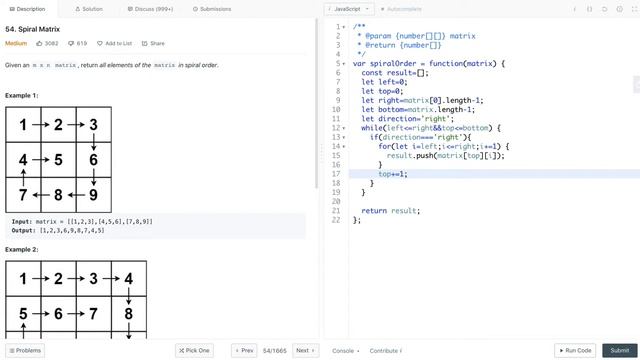Collapse the if block fold at line 13

click(344, 138)
